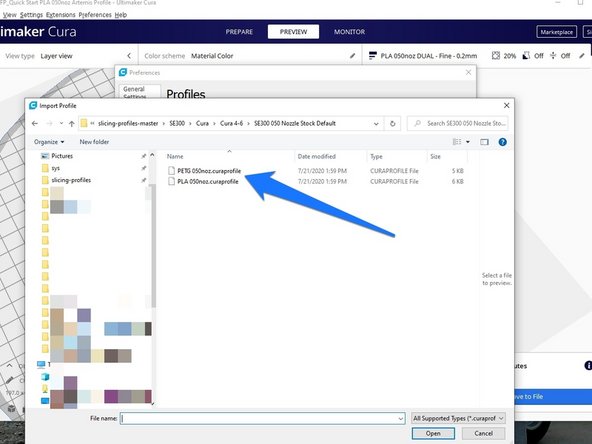Open the file type filter dropdown
This screenshot has width=592, height=444.
click(x=458, y=418)
